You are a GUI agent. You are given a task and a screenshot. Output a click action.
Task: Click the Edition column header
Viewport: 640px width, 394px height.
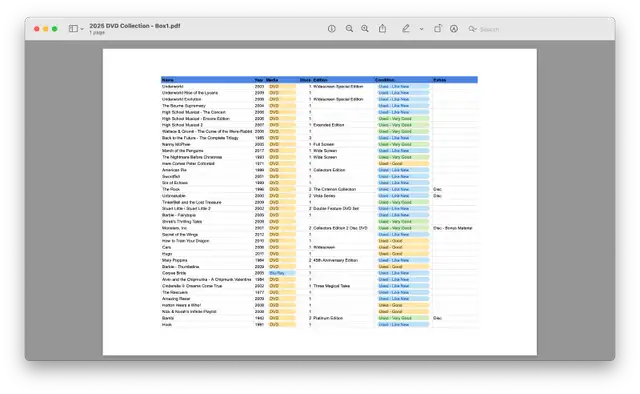click(x=320, y=80)
